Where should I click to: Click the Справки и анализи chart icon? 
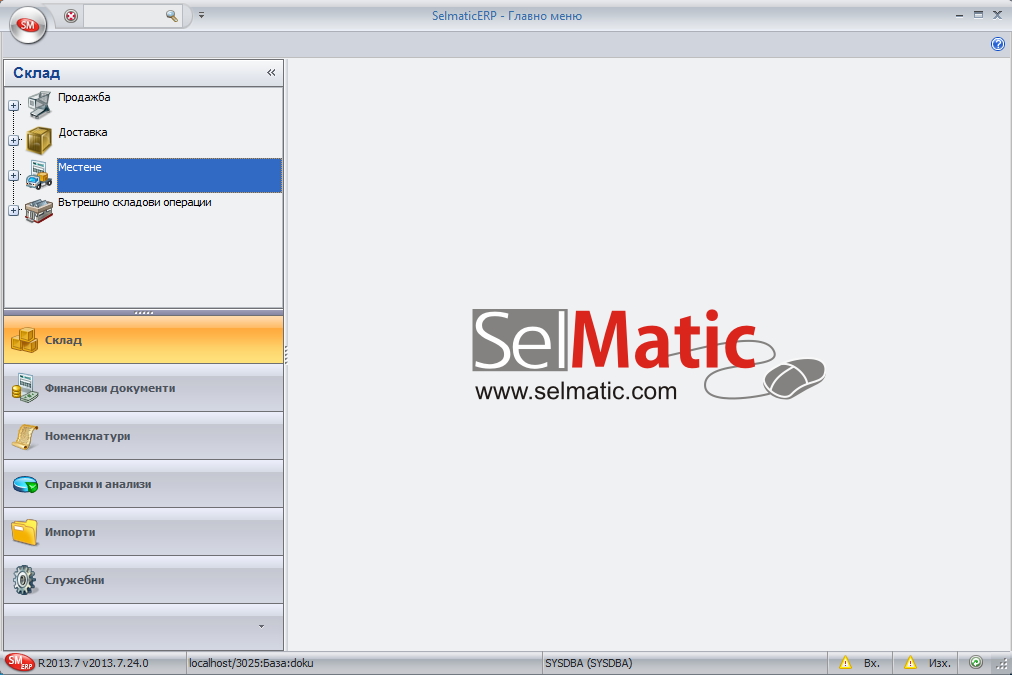25,485
